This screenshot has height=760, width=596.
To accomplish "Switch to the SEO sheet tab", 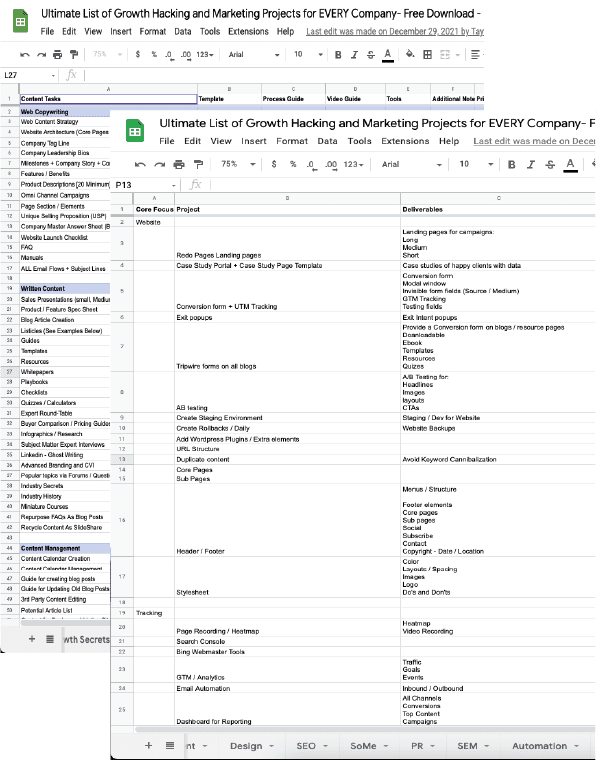I will coord(312,746).
